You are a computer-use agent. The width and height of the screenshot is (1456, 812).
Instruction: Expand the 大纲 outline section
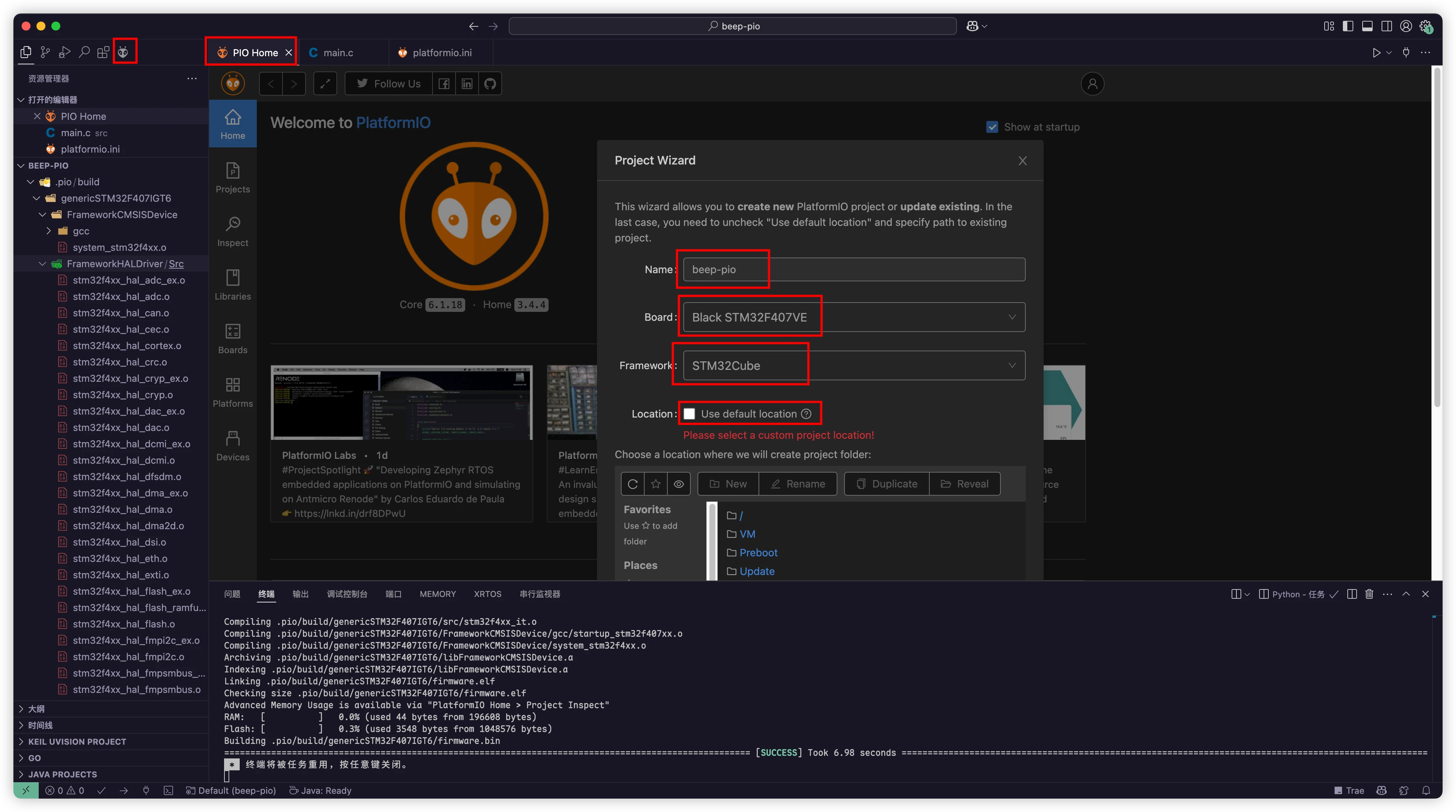click(x=111, y=709)
